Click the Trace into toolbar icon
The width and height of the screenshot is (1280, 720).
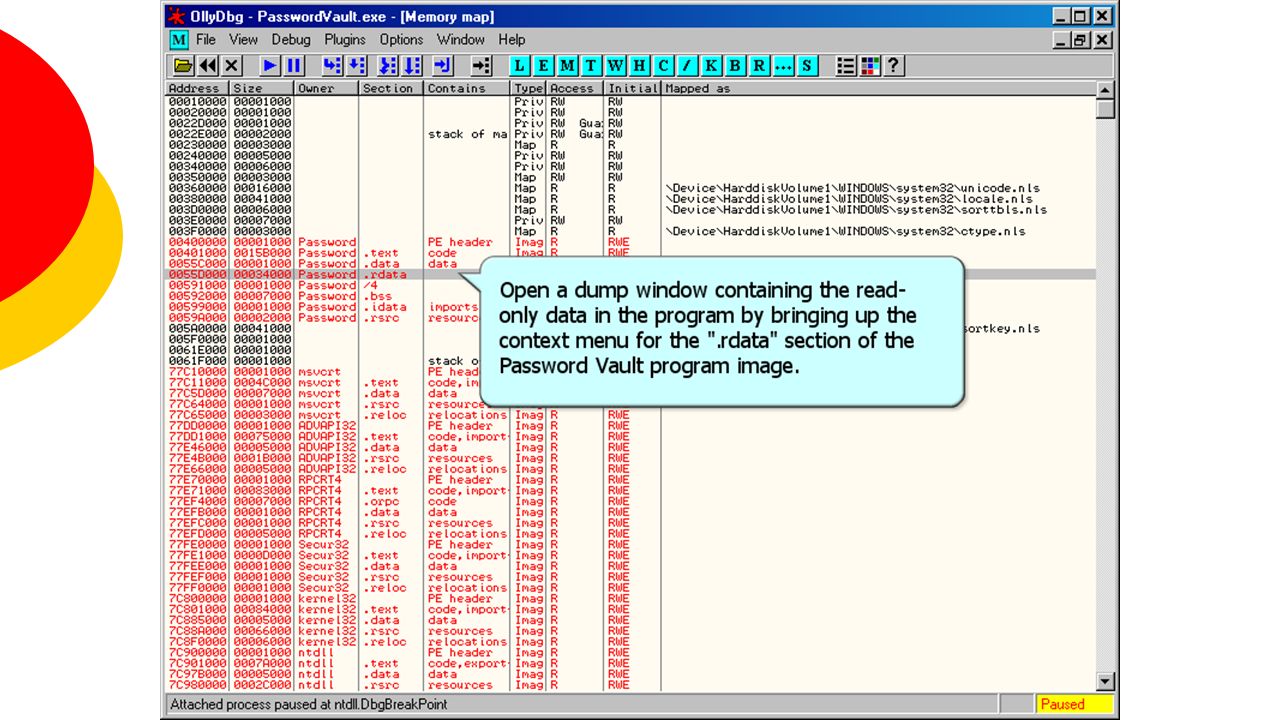[389, 66]
